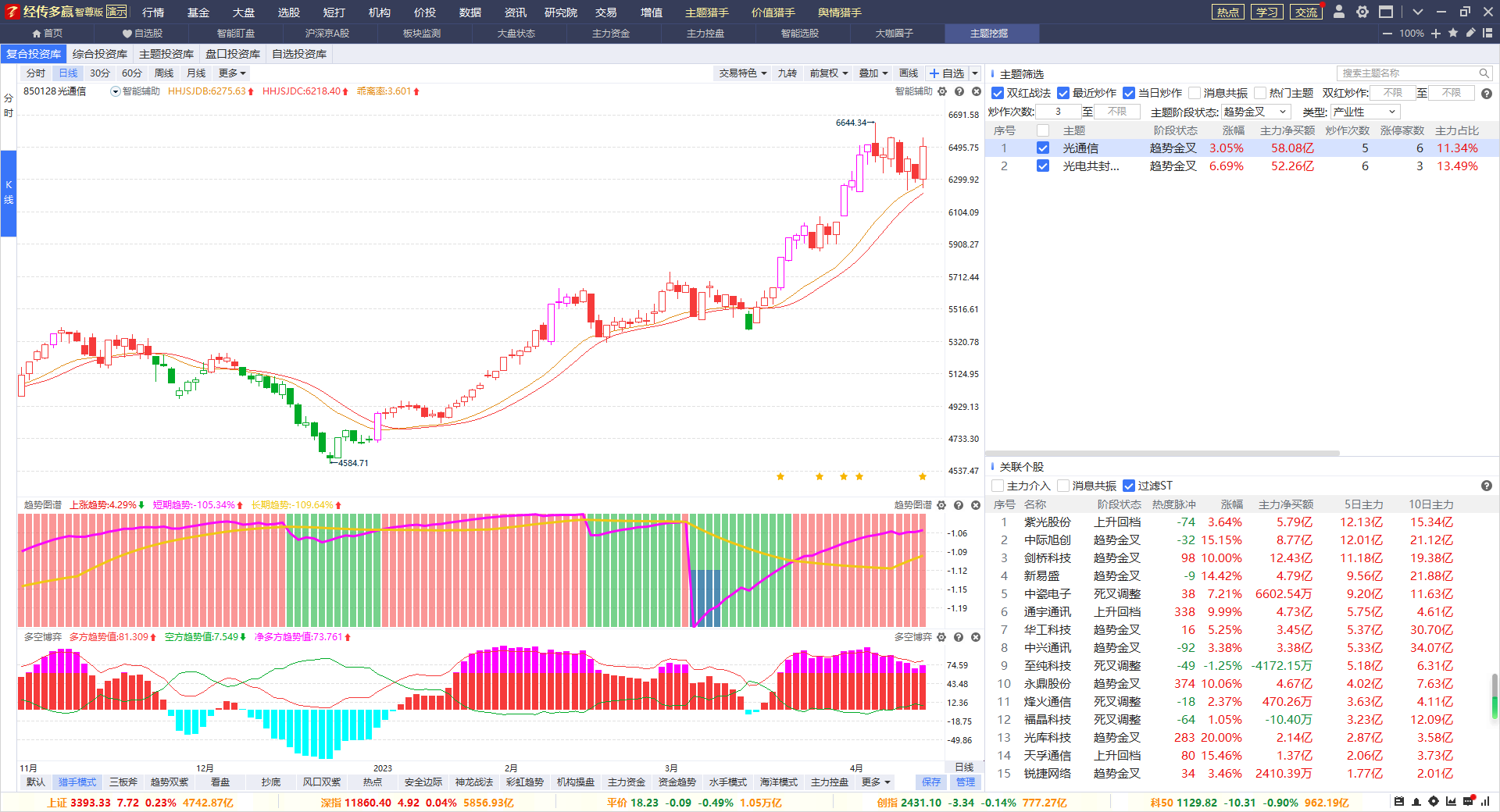Screen dimensions: 1500x812
Task: Select the 紫光股份 stock row
Action: [x=1242, y=522]
